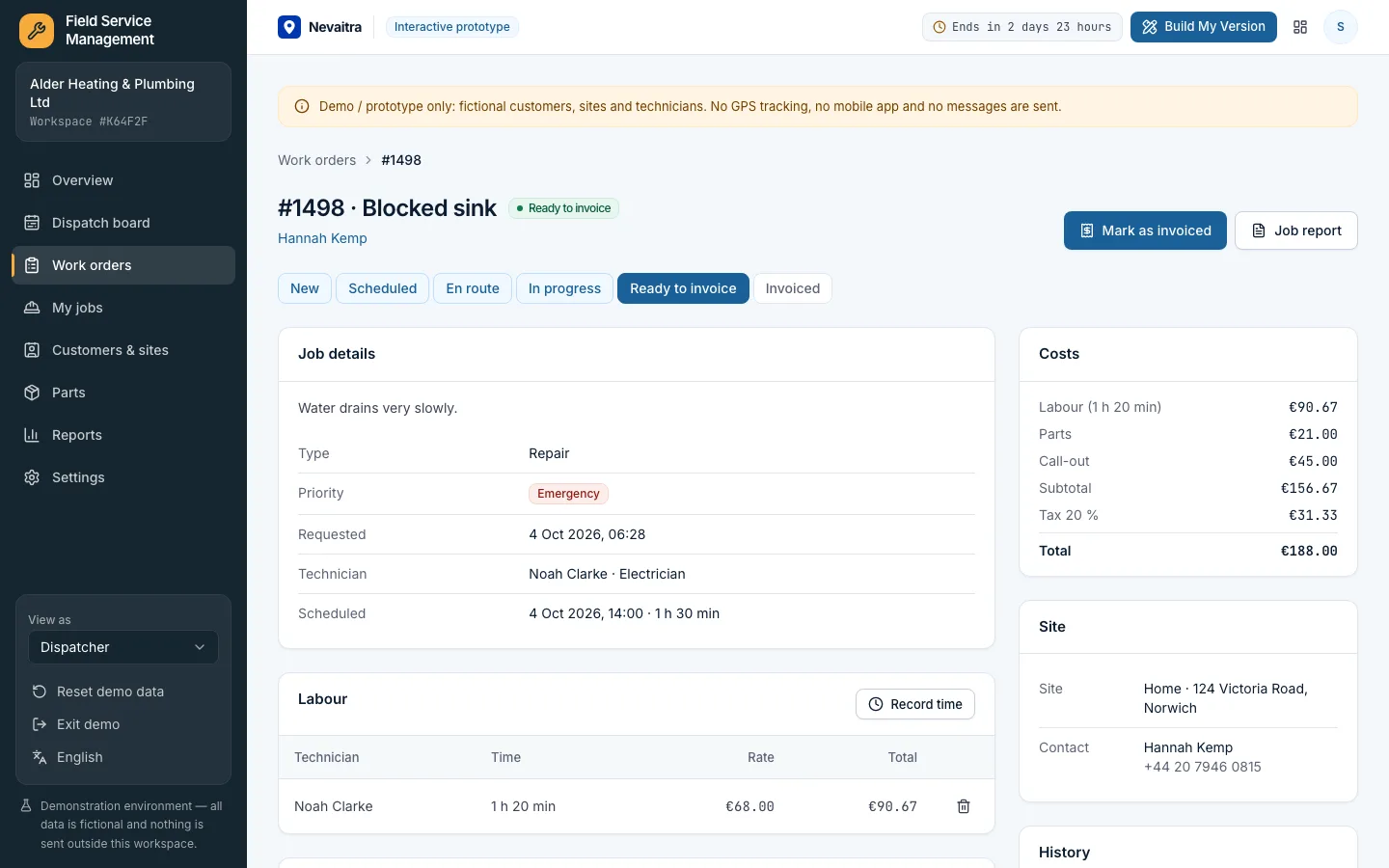Click the Emergency priority badge
Image resolution: width=1389 pixels, height=868 pixels.
568,494
